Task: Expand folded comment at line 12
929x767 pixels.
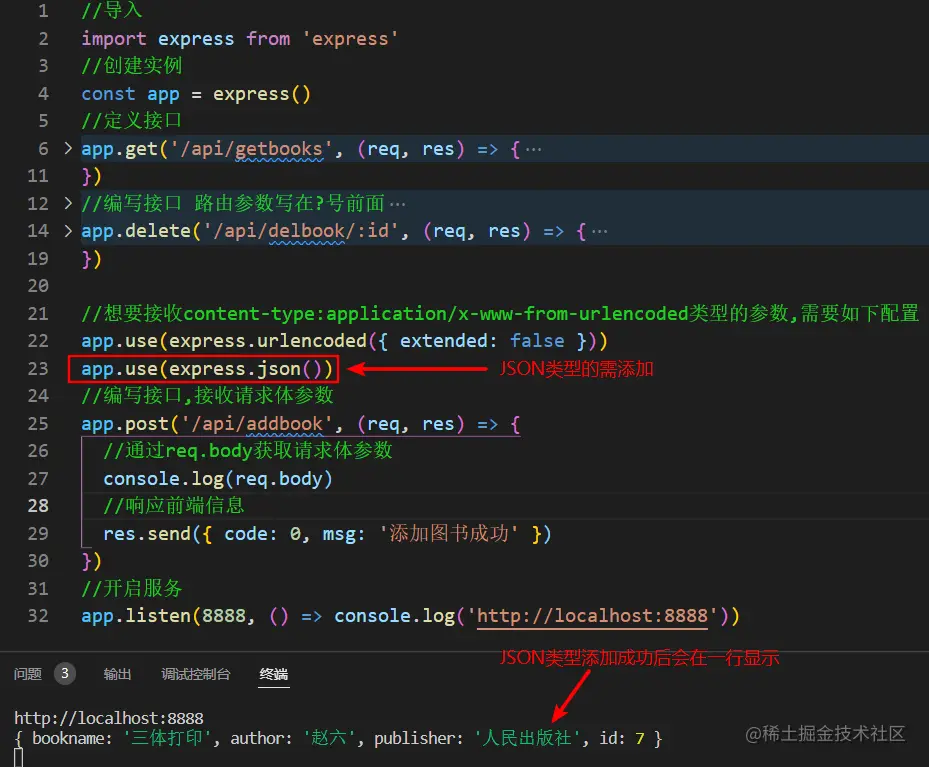Action: [68, 203]
